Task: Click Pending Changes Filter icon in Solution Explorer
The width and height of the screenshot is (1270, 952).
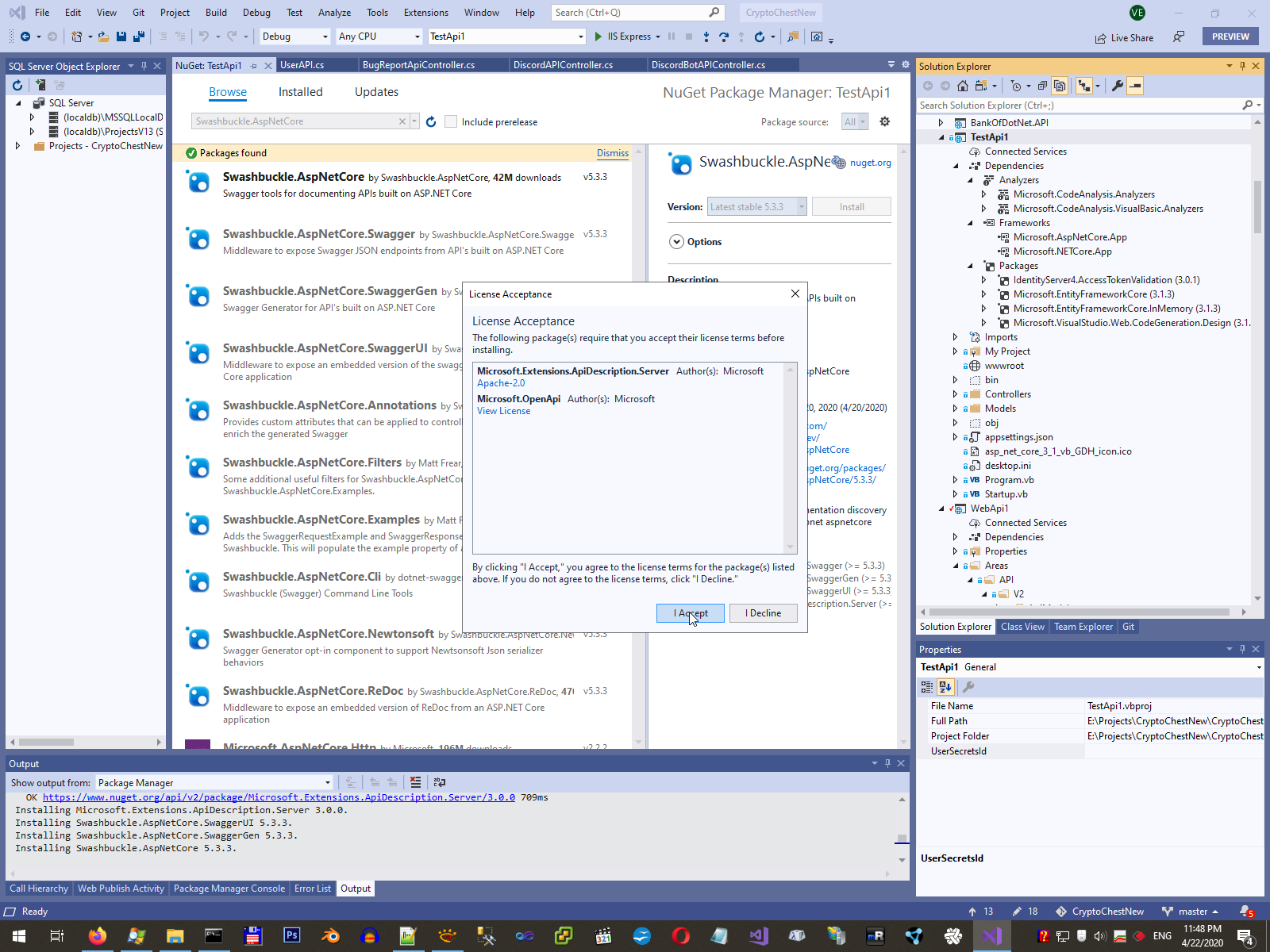Action: [x=1017, y=86]
